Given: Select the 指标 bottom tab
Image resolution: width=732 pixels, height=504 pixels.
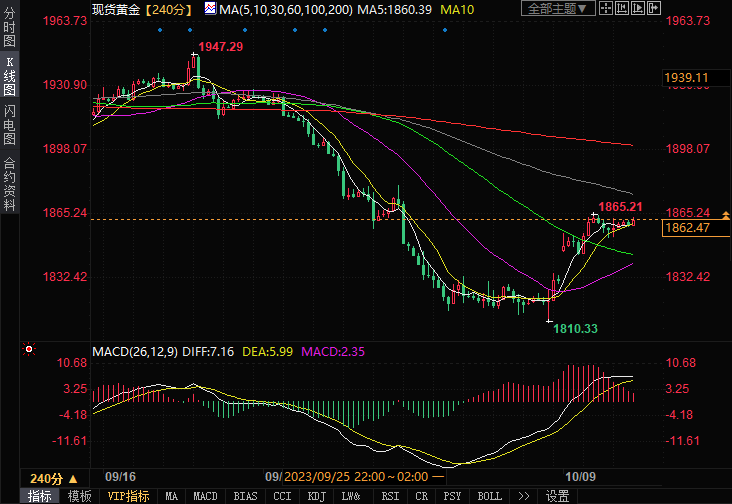Looking at the screenshot, I should click(40, 496).
